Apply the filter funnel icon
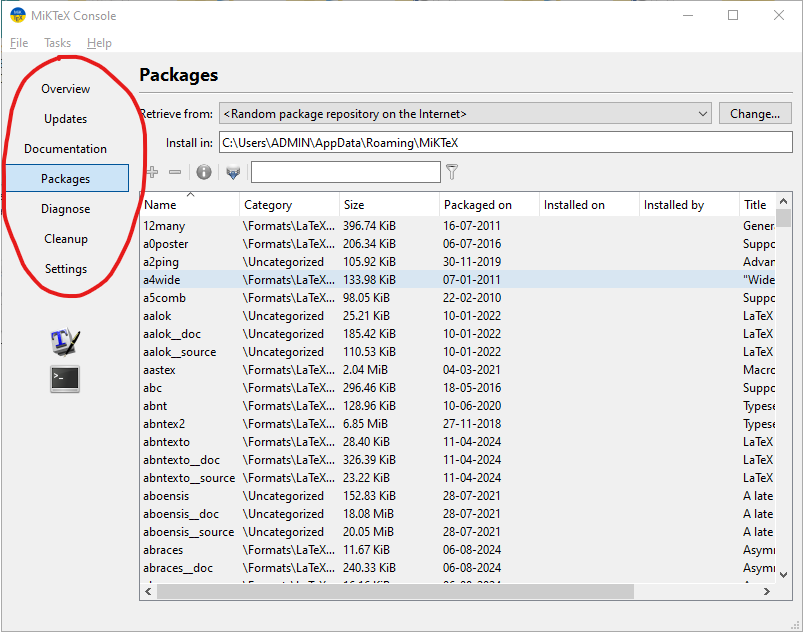The height and width of the screenshot is (632, 803). tap(452, 172)
